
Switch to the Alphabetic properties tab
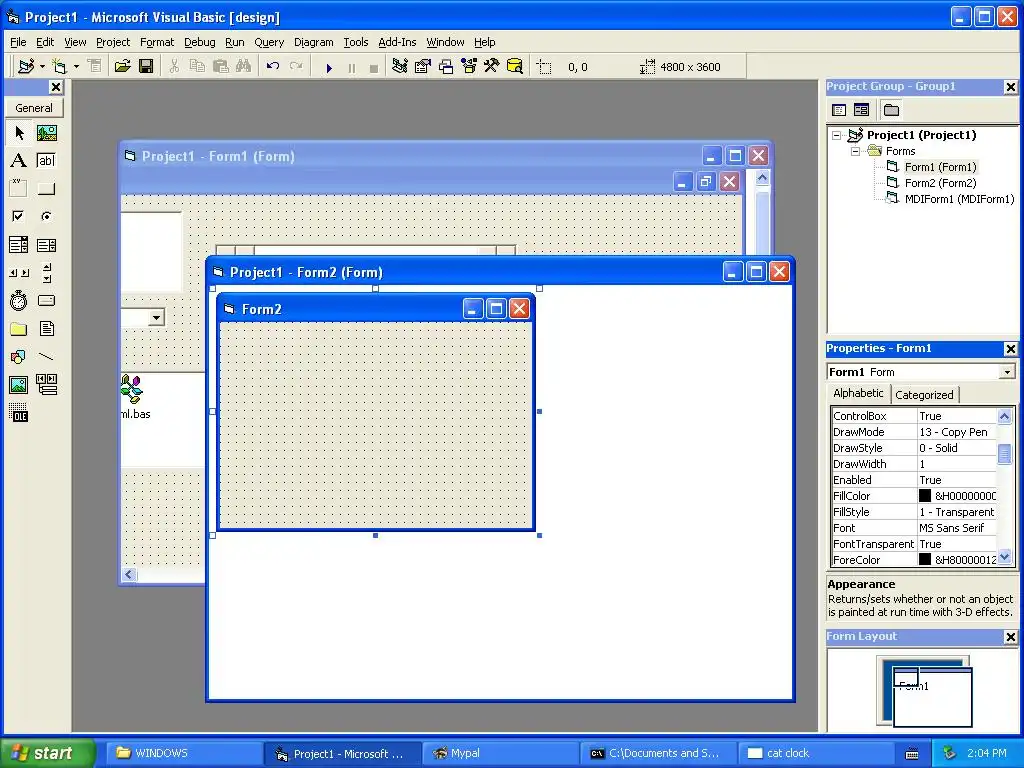tap(858, 393)
